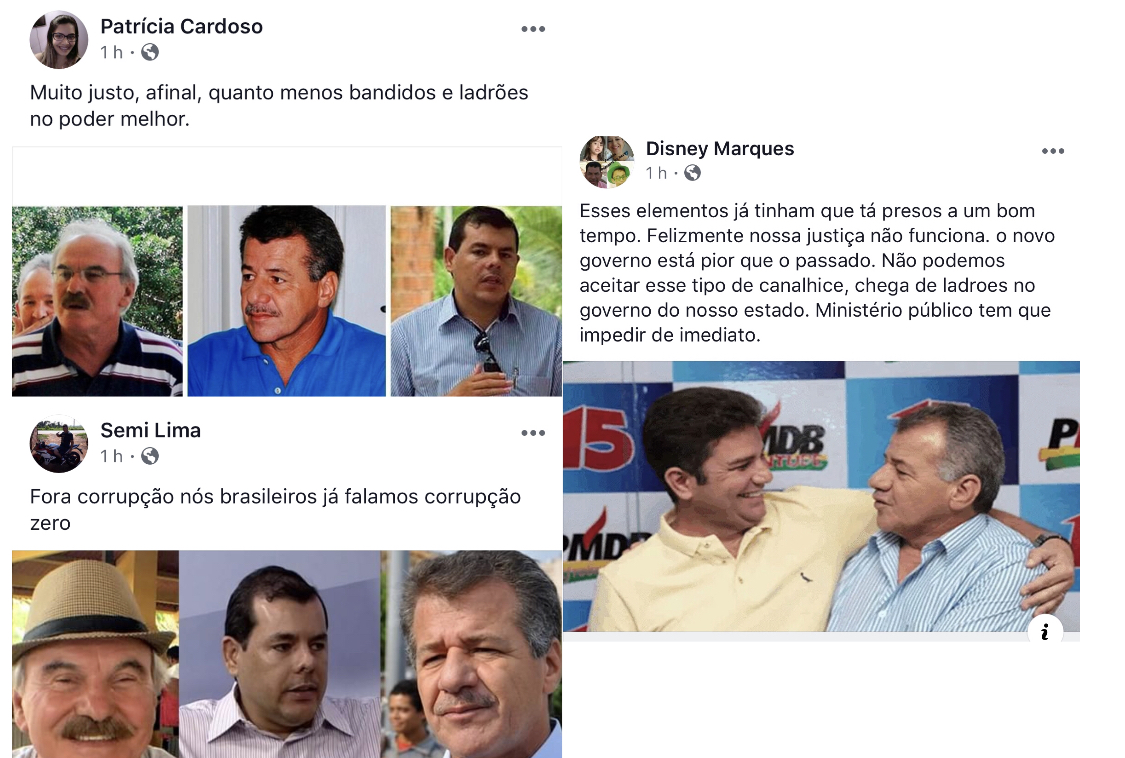Image resolution: width=1125 pixels, height=758 pixels.
Task: Click the 1 h timestamp on Disney Marques's post
Action: click(x=656, y=173)
